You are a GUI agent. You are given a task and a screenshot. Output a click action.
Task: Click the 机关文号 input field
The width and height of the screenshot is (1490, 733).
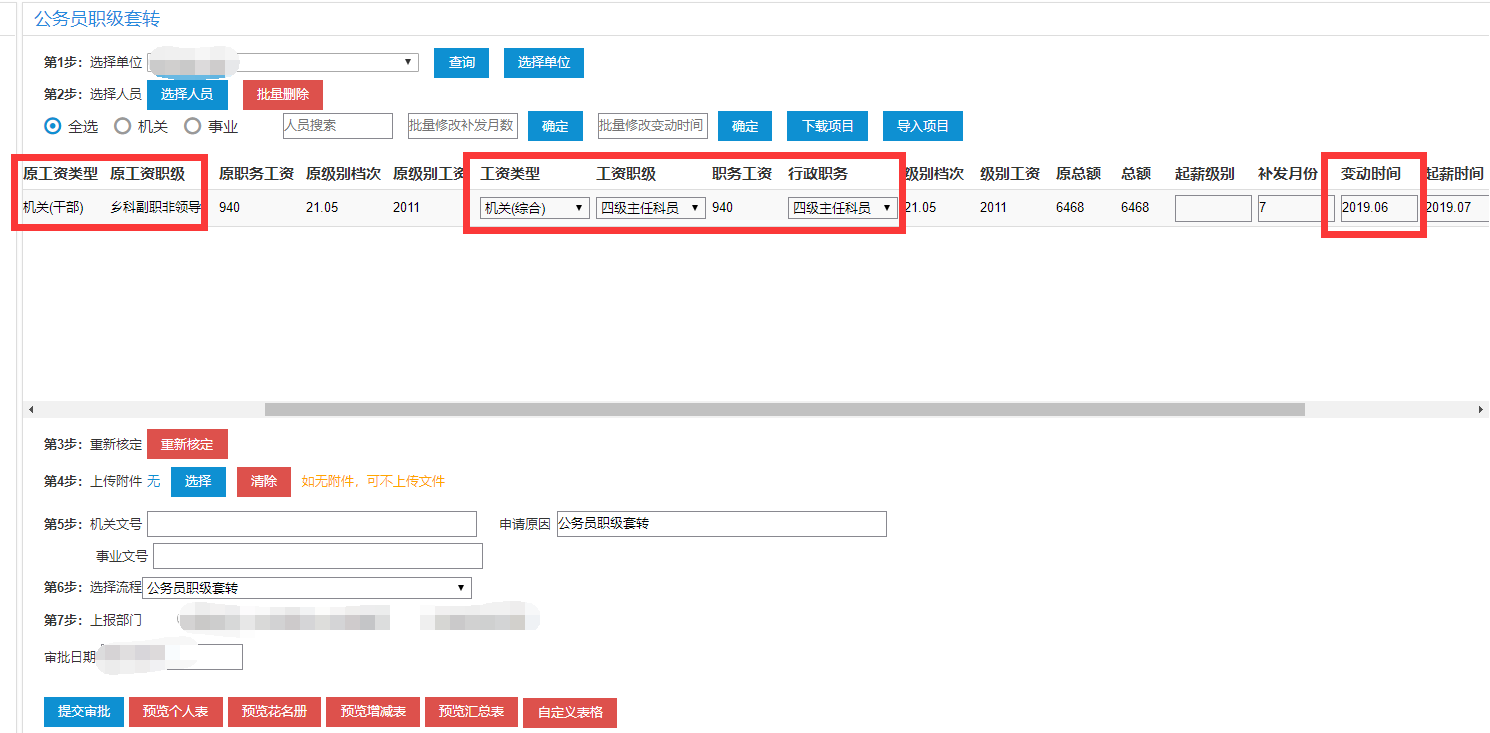pyautogui.click(x=312, y=524)
